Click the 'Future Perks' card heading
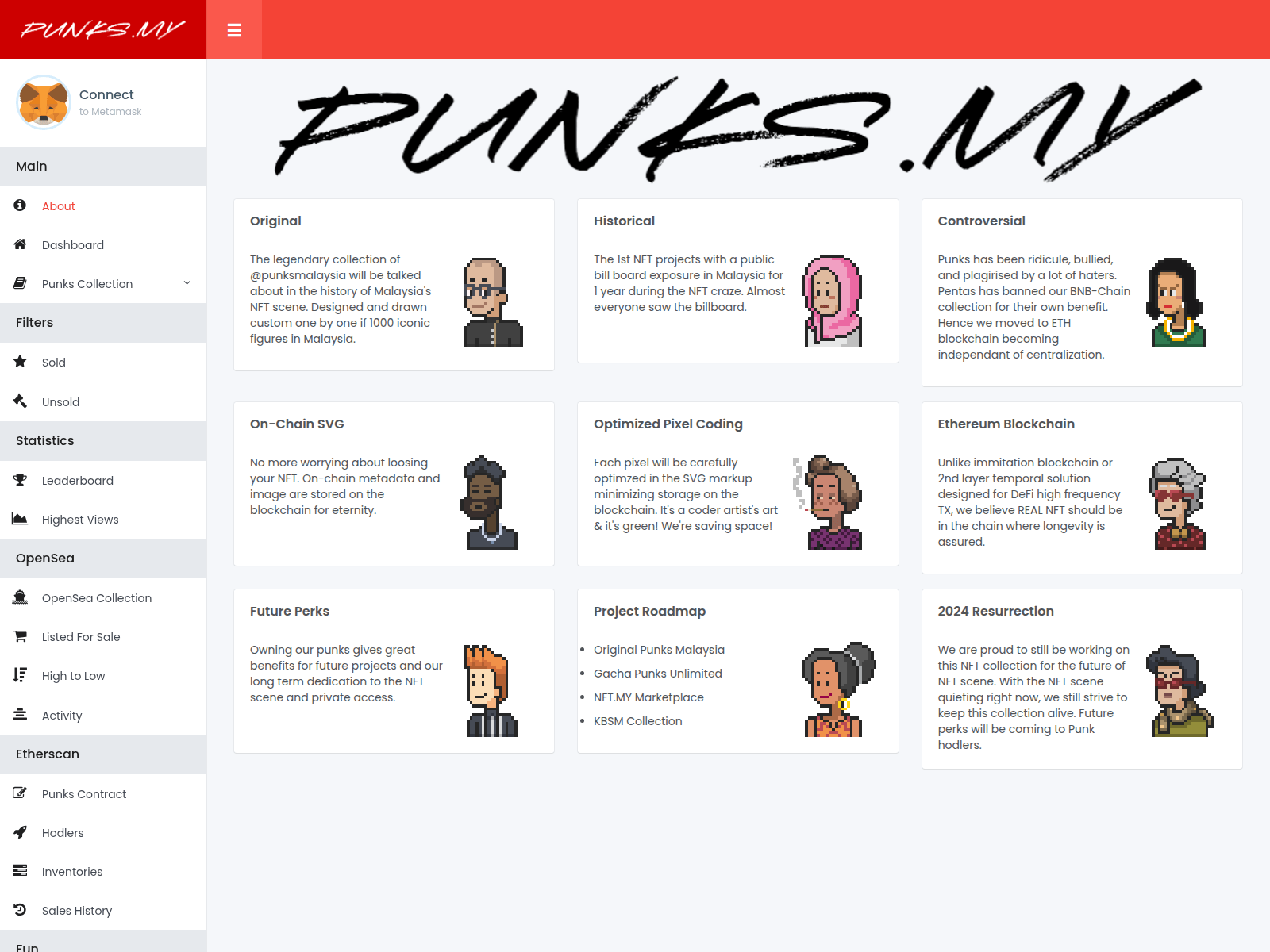The width and height of the screenshot is (1270, 952). pos(290,611)
